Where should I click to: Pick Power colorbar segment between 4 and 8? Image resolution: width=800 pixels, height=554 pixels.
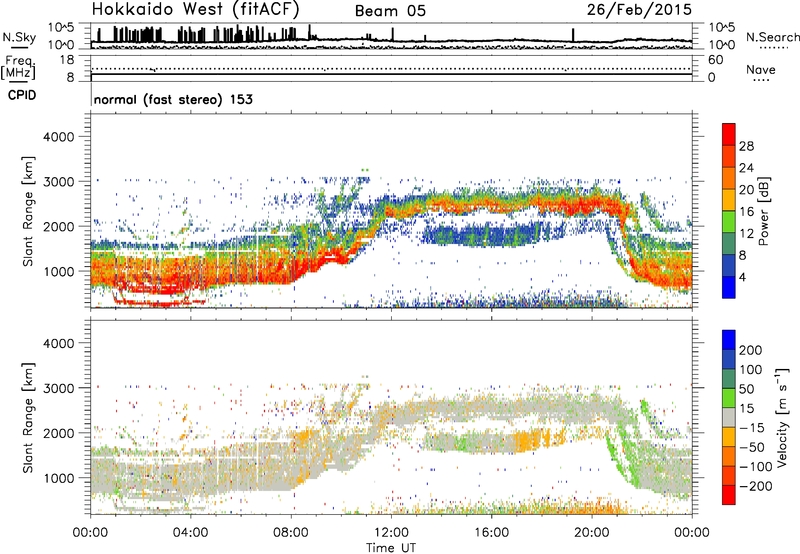coord(729,266)
